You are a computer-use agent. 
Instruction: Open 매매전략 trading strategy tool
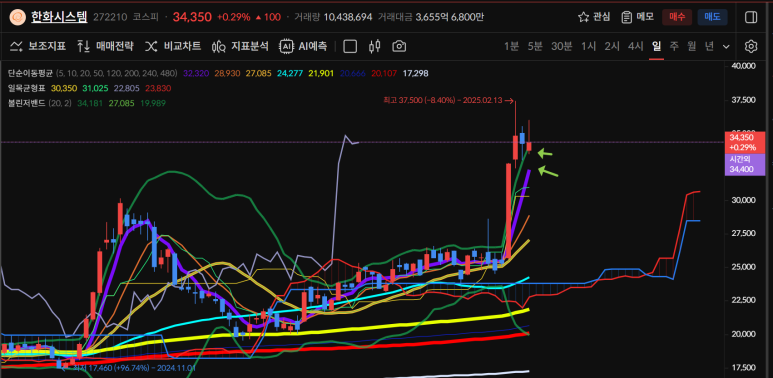(105, 46)
